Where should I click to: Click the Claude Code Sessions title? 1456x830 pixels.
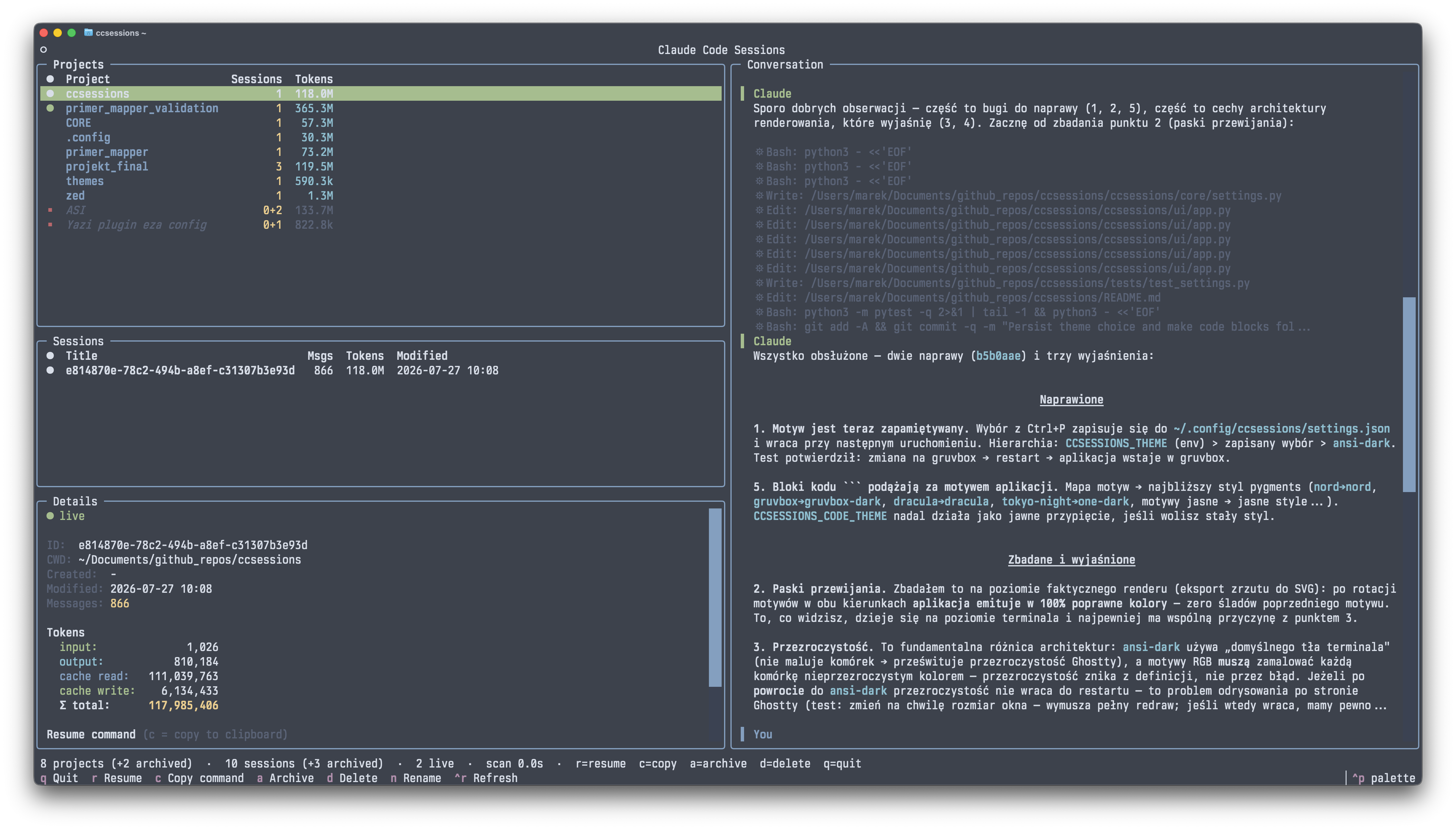pos(721,50)
